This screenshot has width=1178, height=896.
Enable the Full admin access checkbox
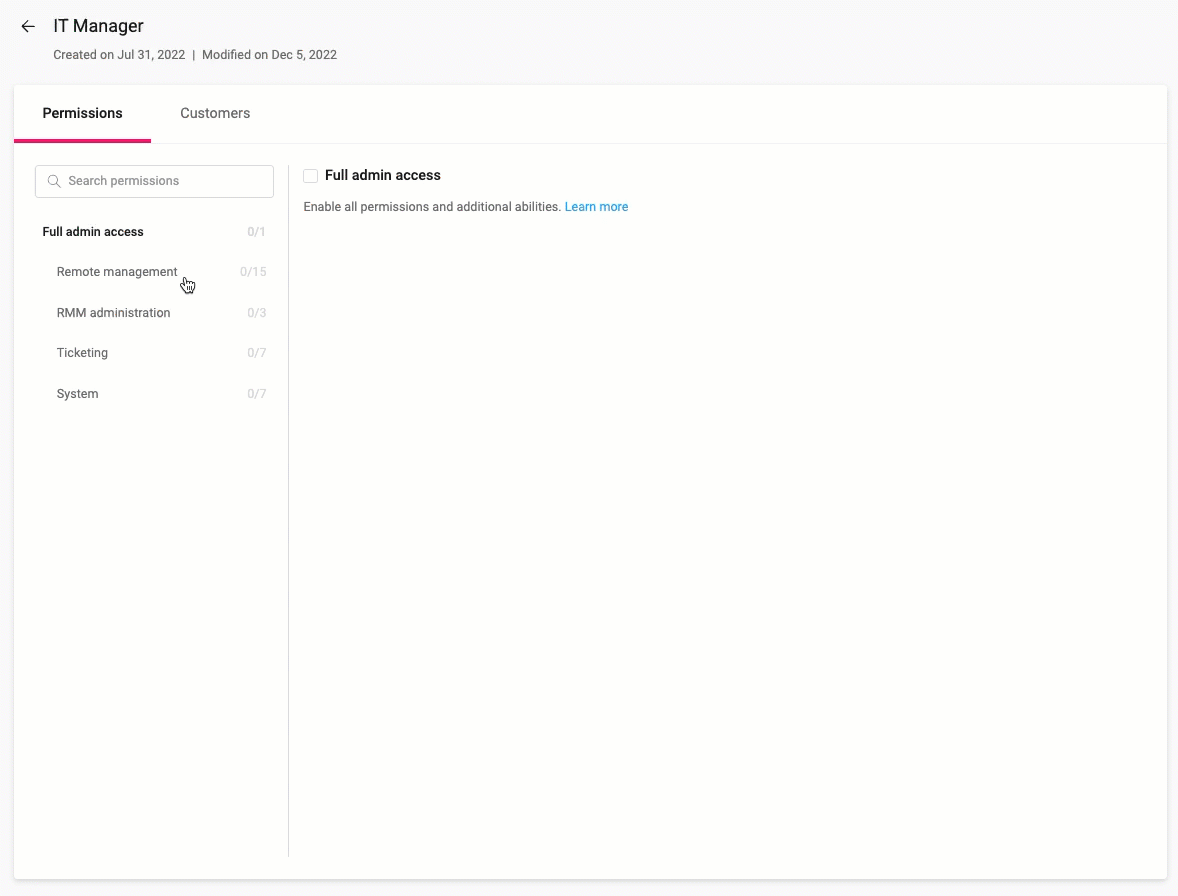point(311,176)
